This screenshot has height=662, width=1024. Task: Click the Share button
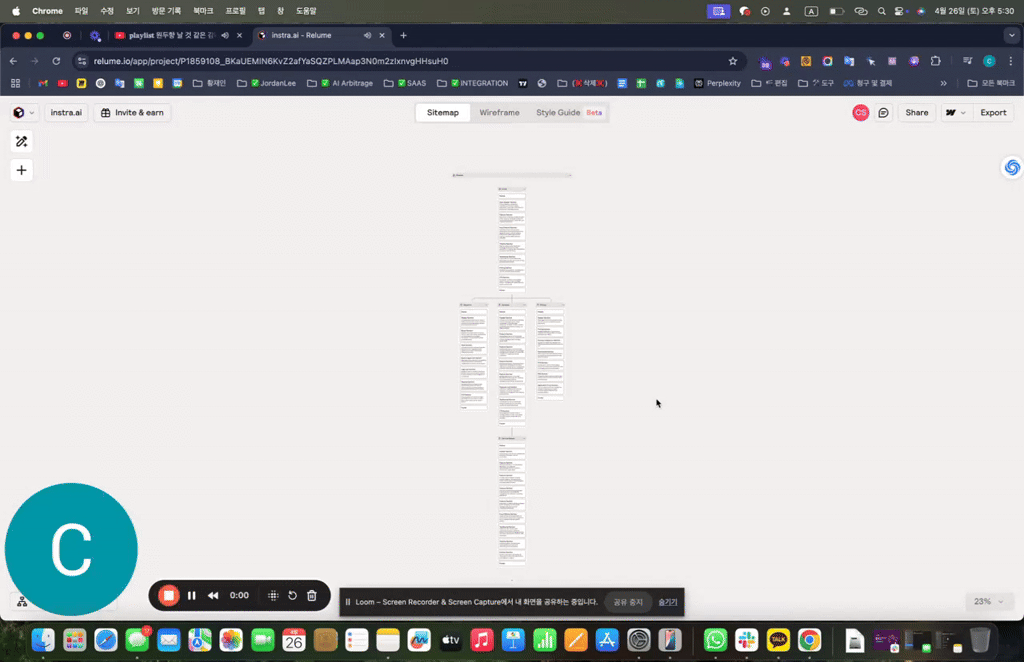click(x=916, y=113)
